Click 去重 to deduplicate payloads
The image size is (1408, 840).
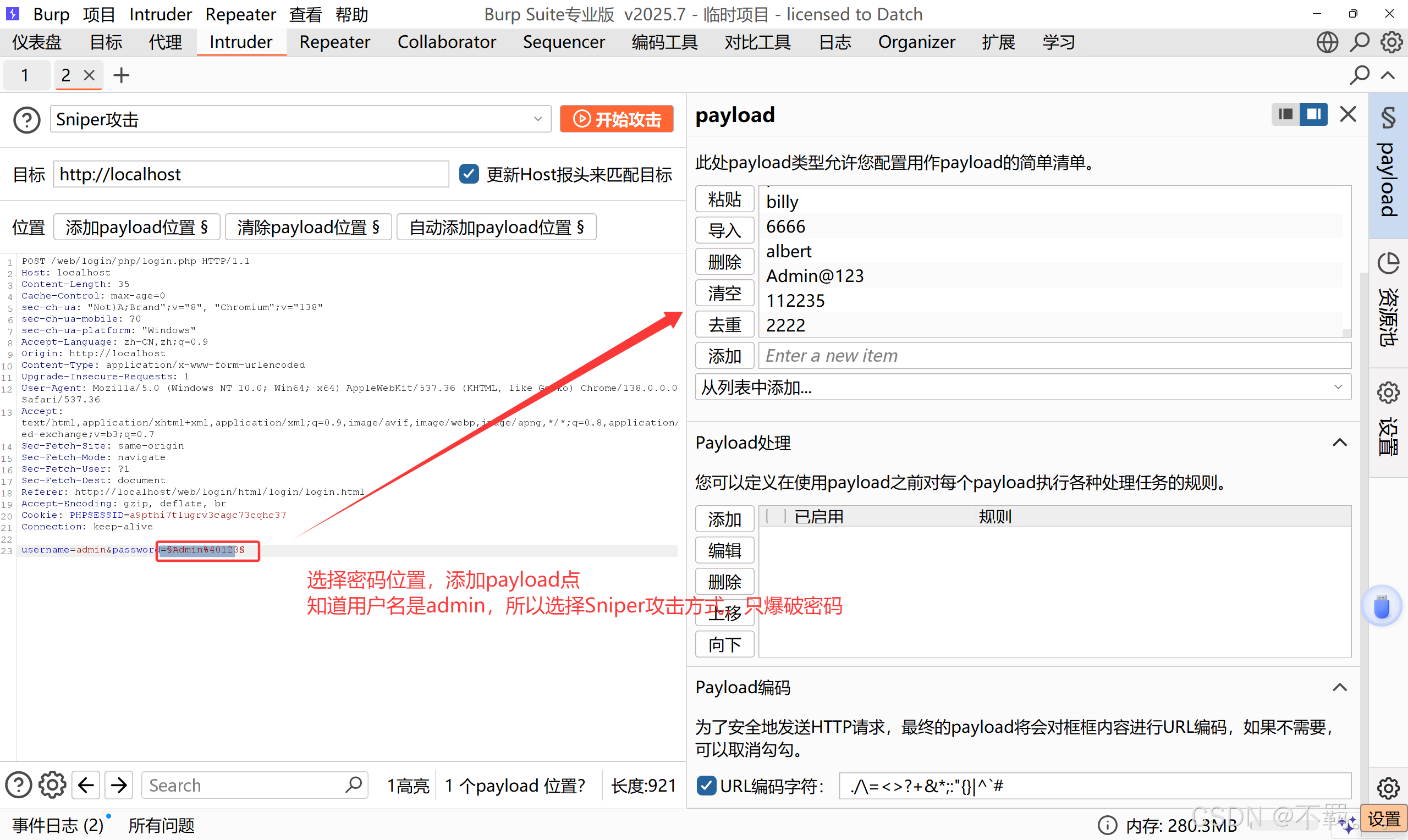(724, 324)
